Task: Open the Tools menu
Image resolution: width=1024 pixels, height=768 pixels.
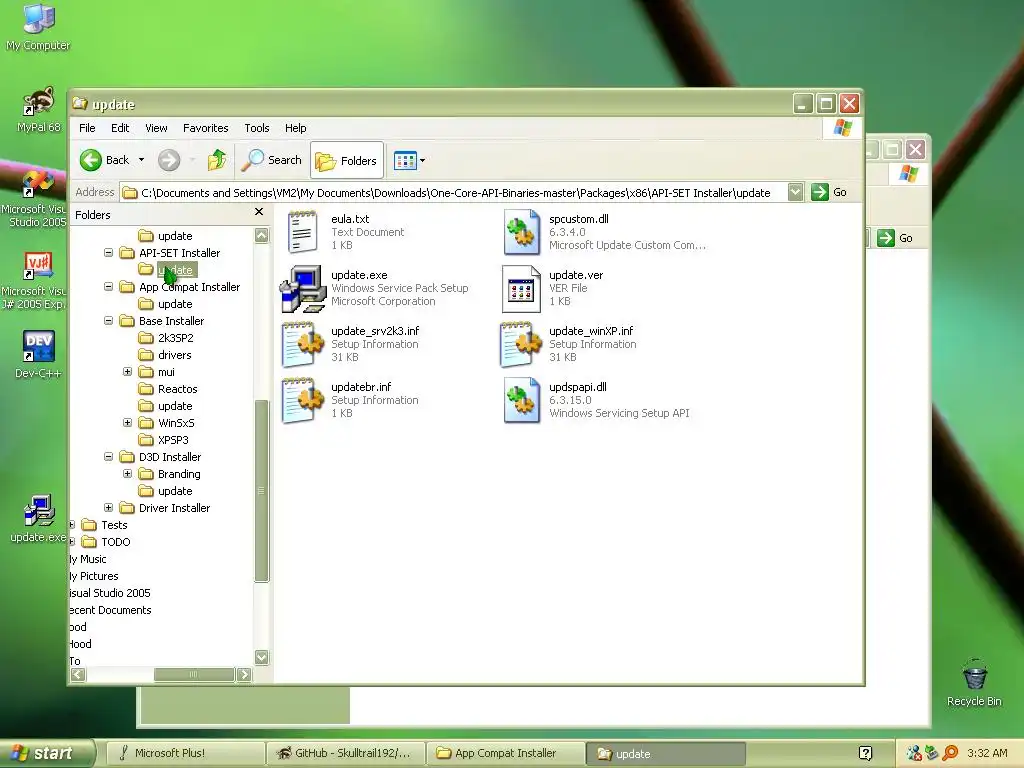Action: point(257,128)
